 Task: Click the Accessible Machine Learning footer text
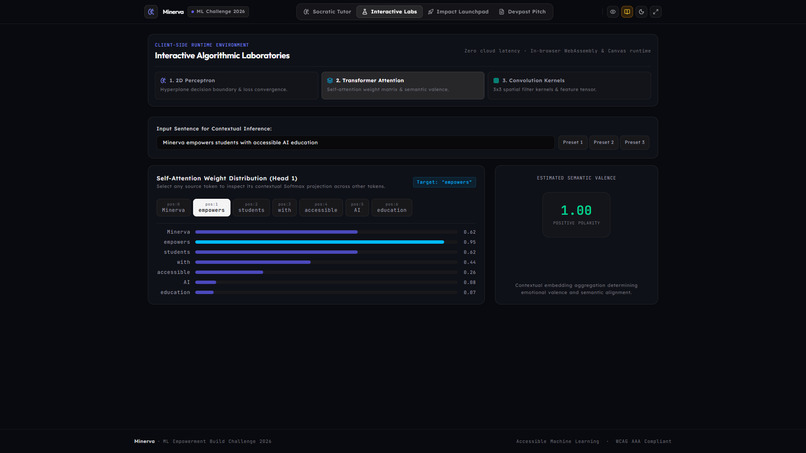[x=558, y=441]
